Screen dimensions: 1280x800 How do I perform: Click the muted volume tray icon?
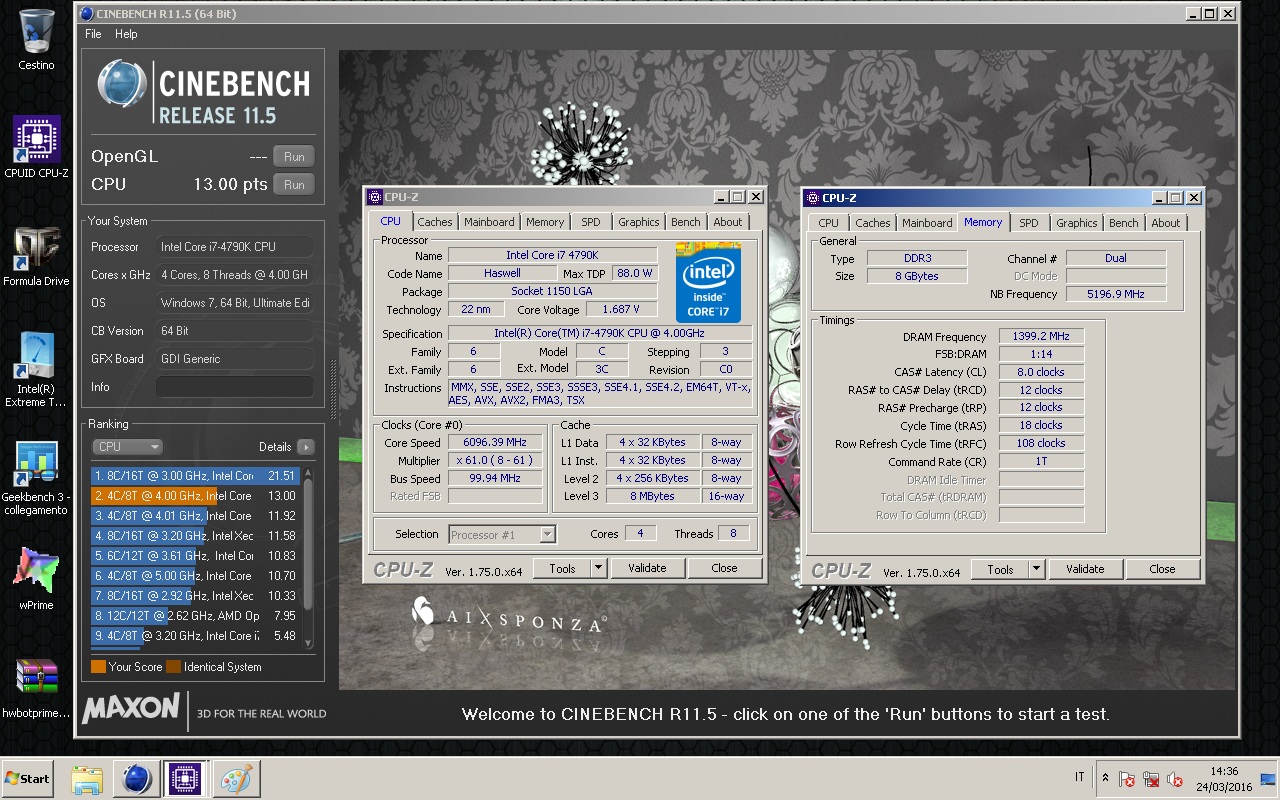pos(1175,779)
